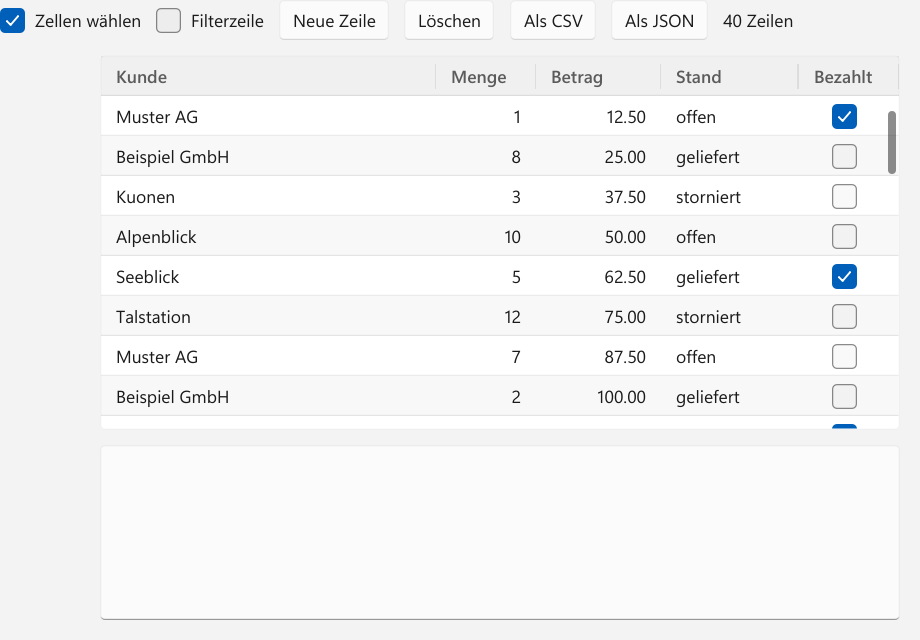Select Beispiel GmbH cell in the 100.00 row
Image resolution: width=920 pixels, height=640 pixels.
(x=268, y=397)
